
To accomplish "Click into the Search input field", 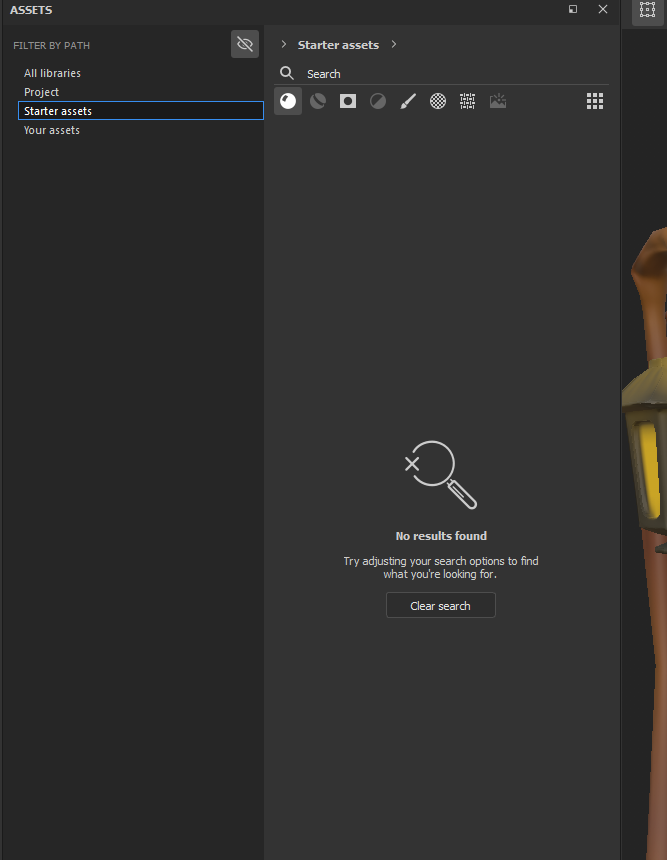I will [450, 74].
